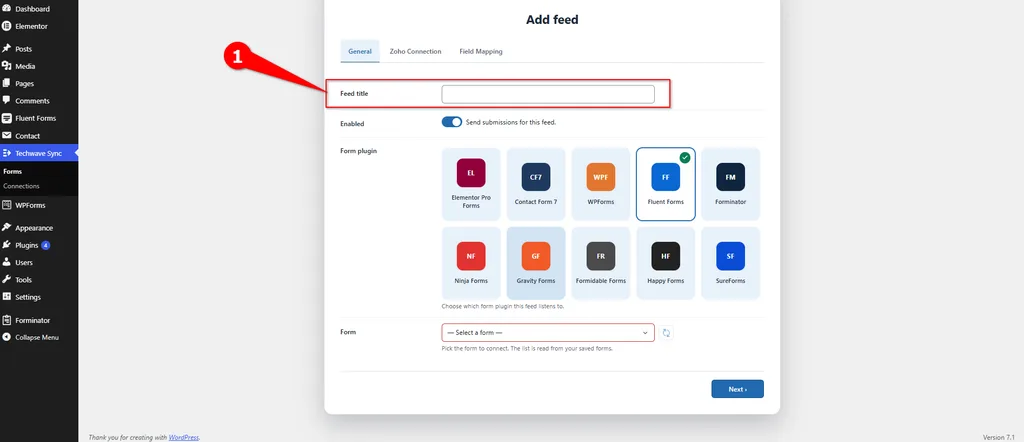Click the Posts pin icon
Image resolution: width=1024 pixels, height=442 pixels.
[7, 49]
